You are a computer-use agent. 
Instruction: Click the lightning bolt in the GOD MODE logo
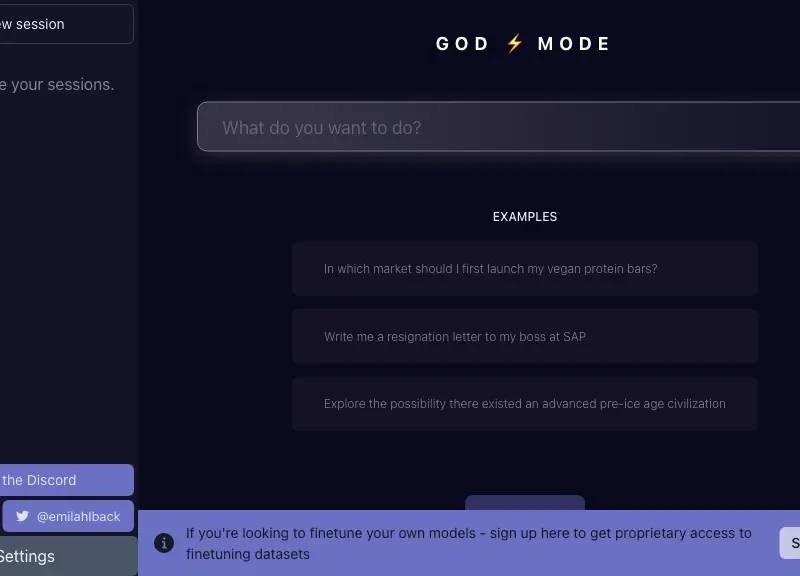(x=513, y=43)
